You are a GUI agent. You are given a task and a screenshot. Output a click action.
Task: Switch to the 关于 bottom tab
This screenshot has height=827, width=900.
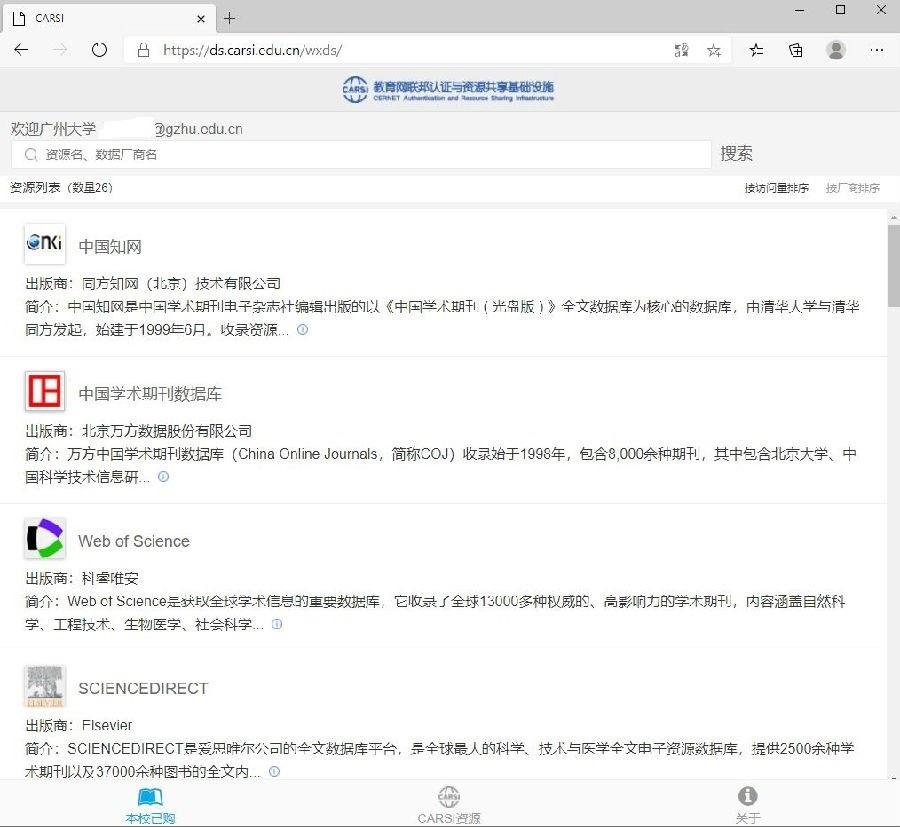(x=748, y=805)
